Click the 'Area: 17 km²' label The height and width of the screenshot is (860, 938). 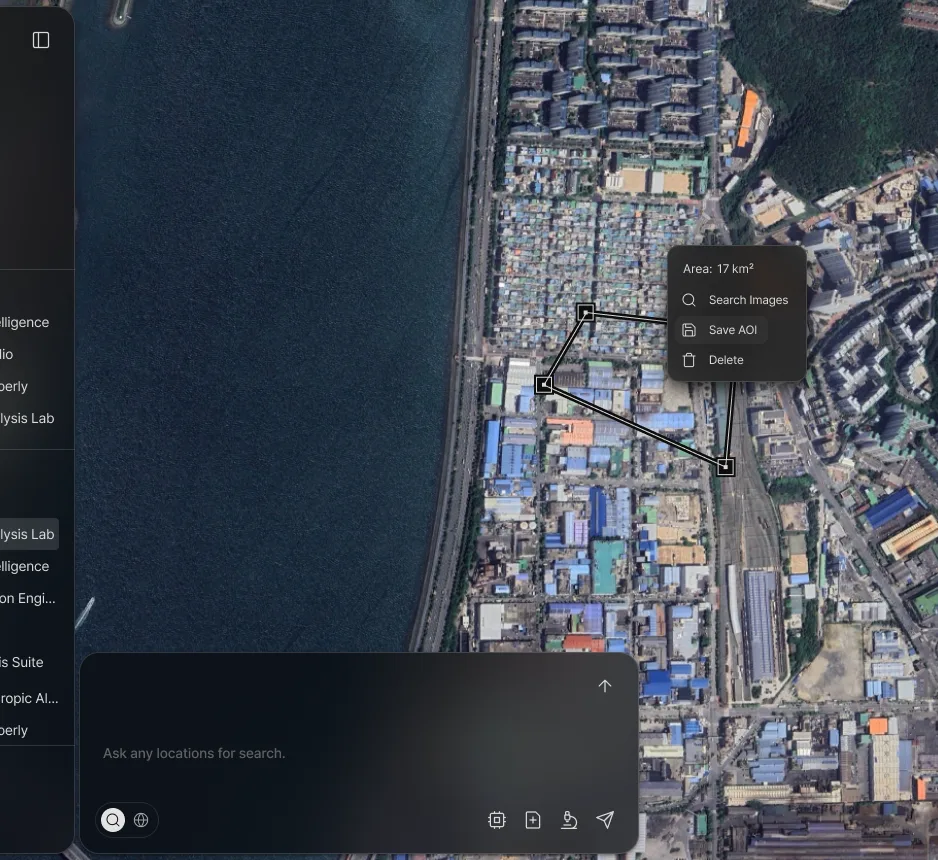click(x=718, y=269)
